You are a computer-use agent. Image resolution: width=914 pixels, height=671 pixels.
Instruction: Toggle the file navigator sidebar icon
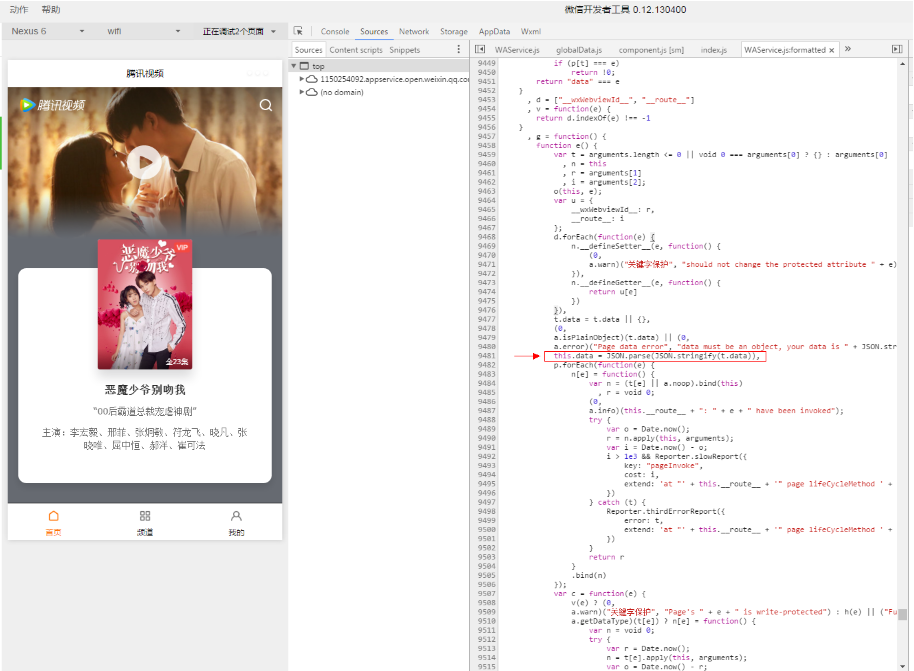(x=480, y=50)
